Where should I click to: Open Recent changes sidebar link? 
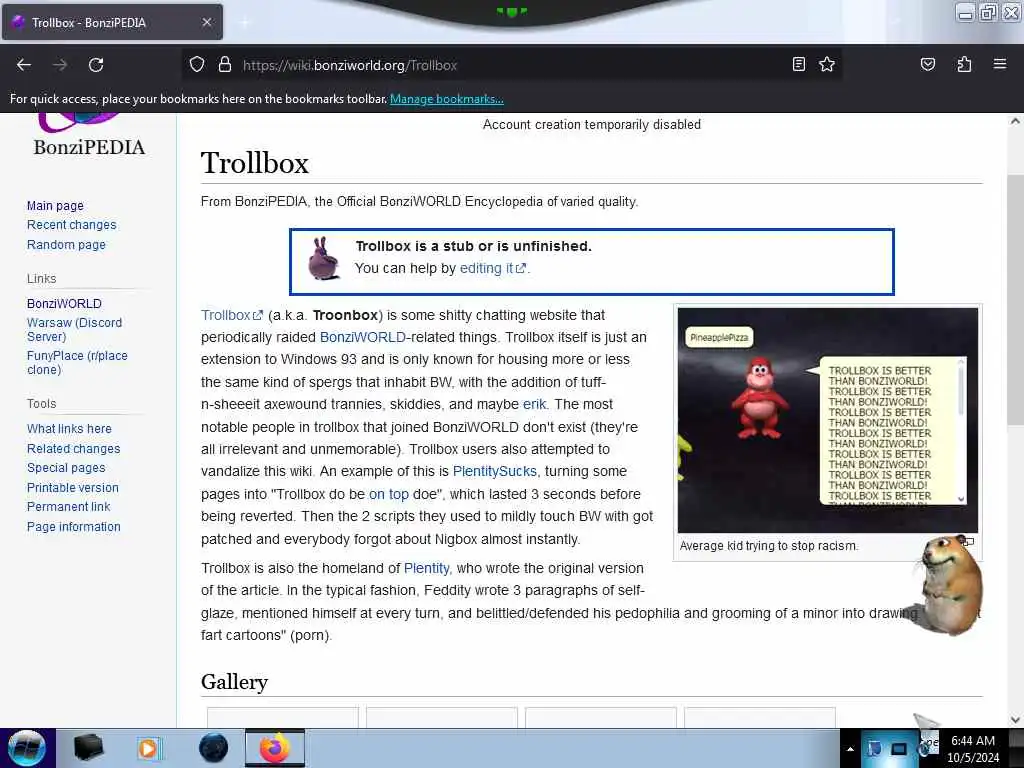coord(72,225)
